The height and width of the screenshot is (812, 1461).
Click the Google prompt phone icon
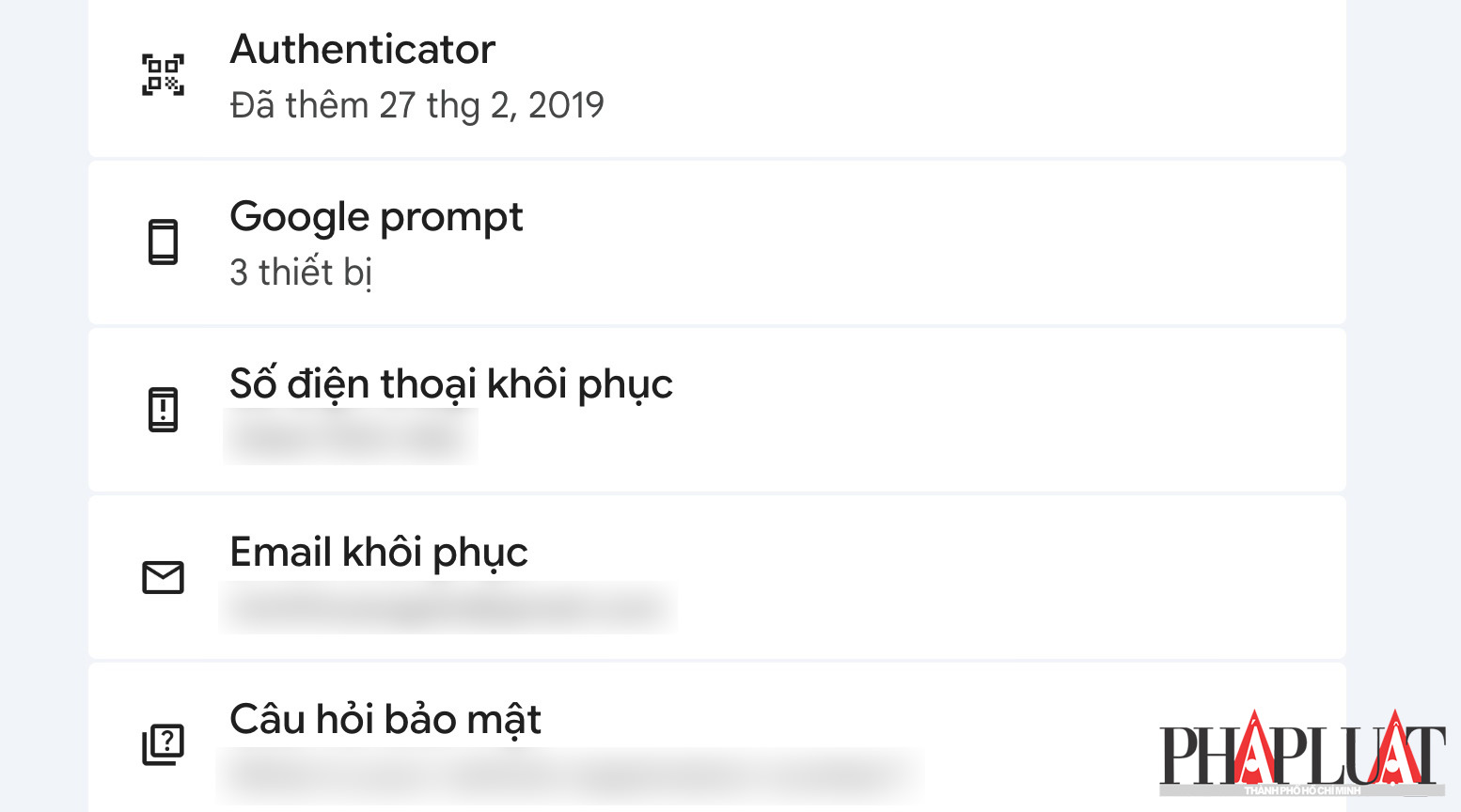point(163,242)
